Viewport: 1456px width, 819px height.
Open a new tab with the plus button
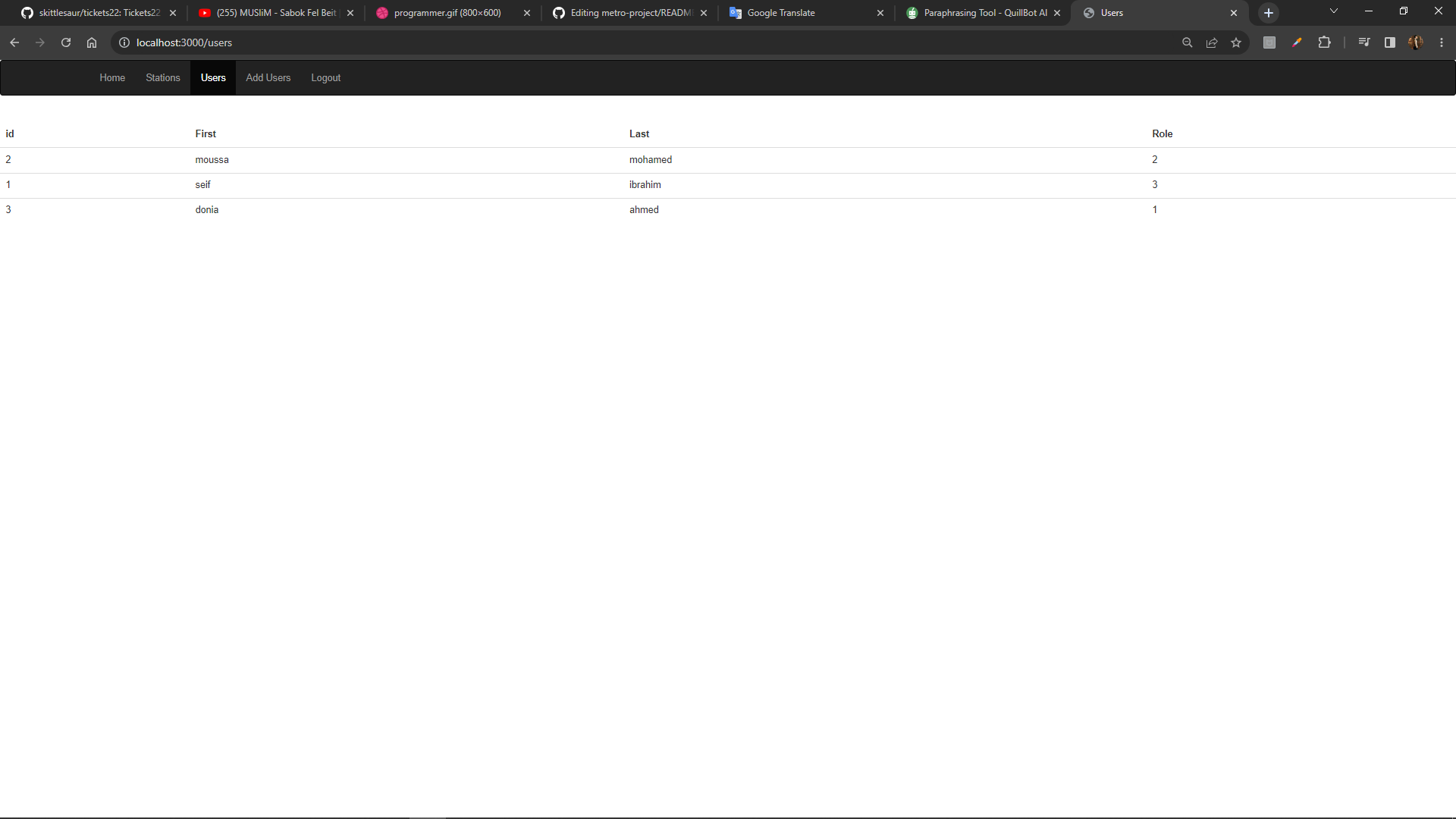click(x=1268, y=13)
